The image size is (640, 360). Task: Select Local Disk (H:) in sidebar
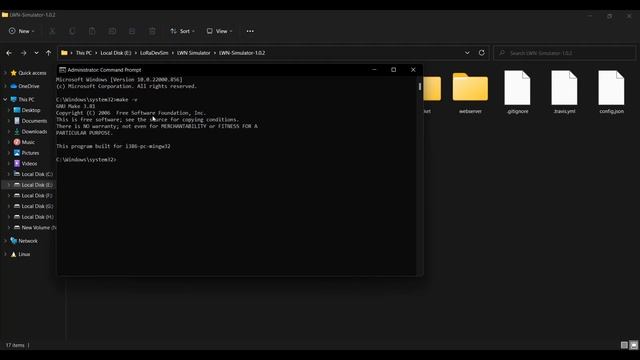point(37,217)
